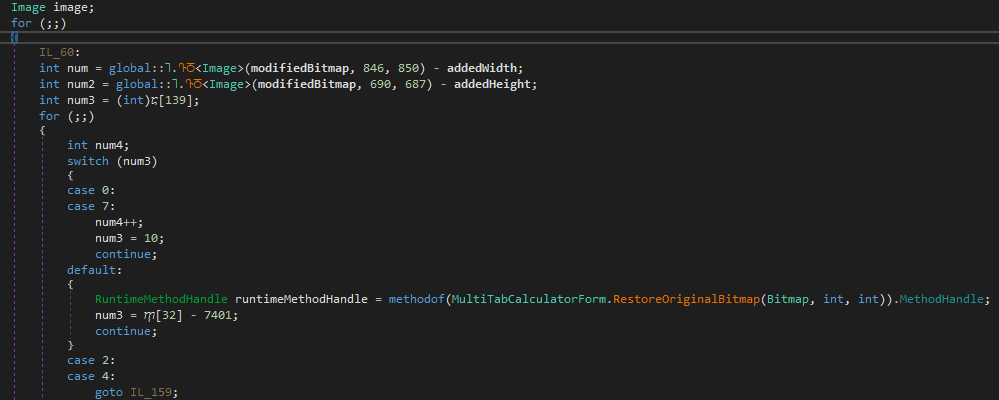Click the 'Bitmap' parameter type
999x400 pixels.
[x=787, y=299]
